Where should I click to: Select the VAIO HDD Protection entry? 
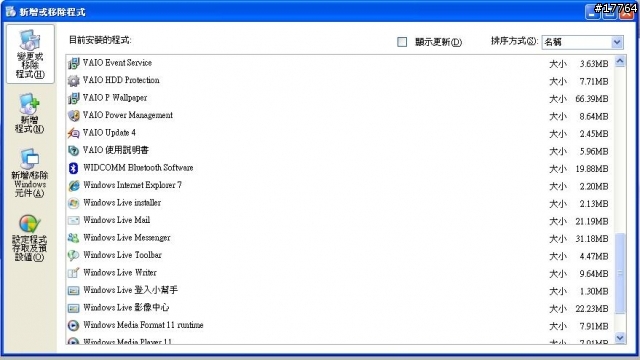340,81
